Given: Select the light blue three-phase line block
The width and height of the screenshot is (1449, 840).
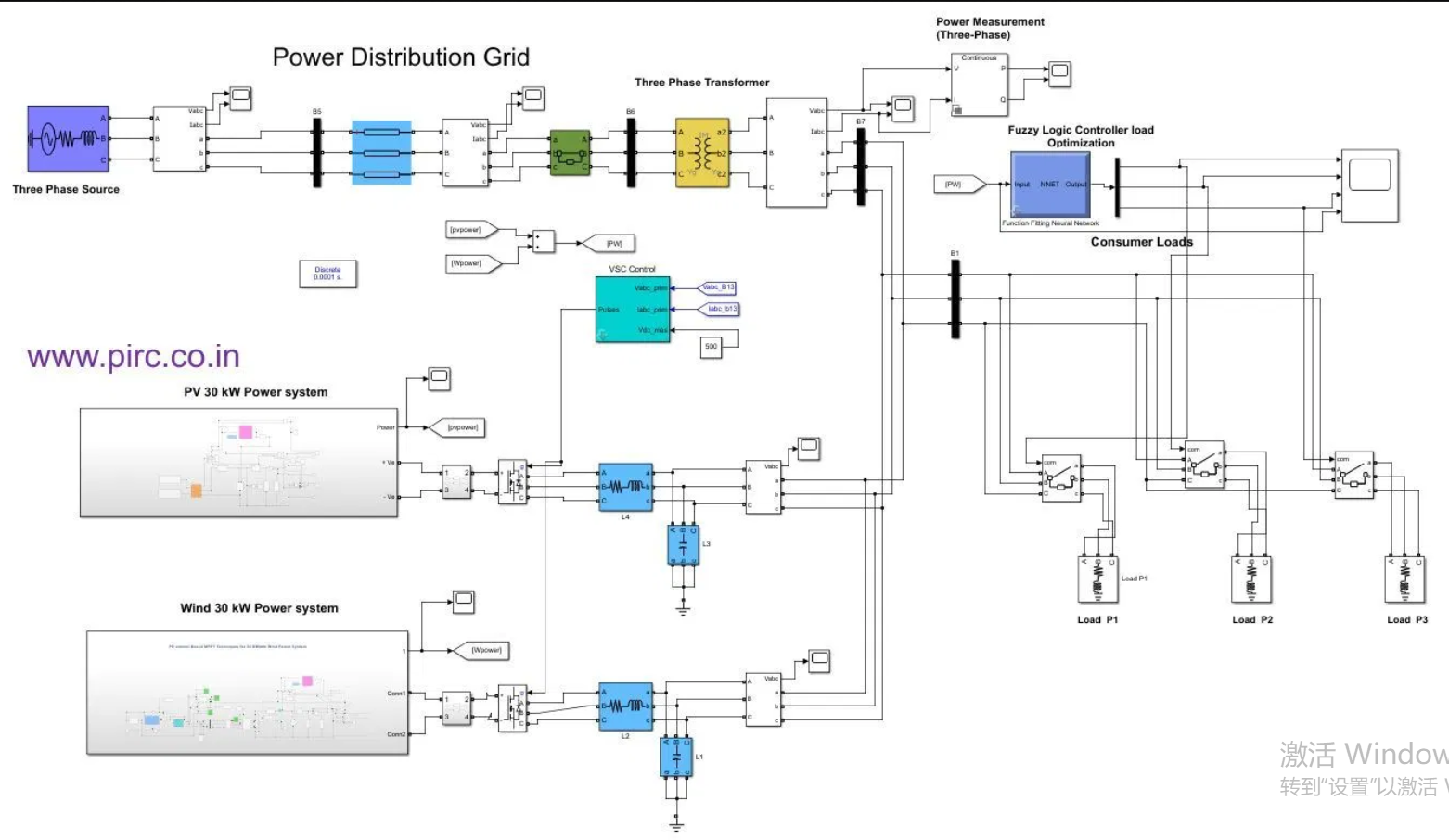Looking at the screenshot, I should point(381,152).
